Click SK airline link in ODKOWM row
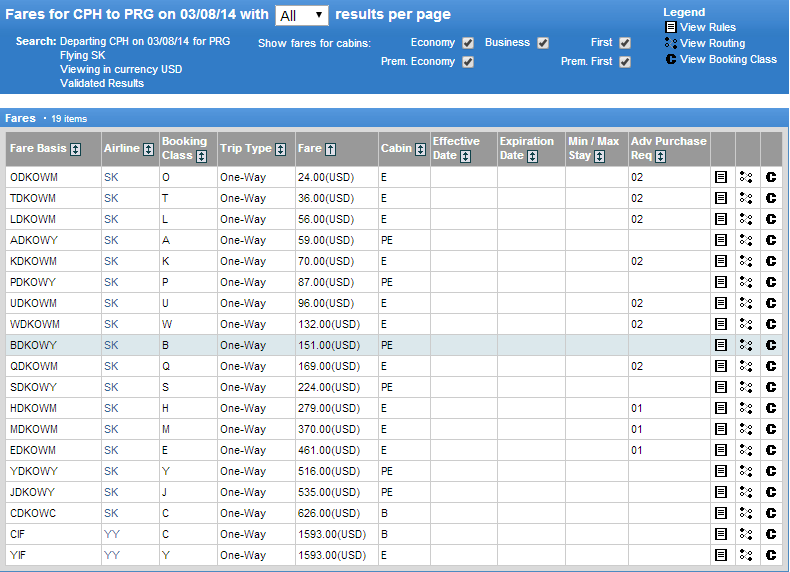The height and width of the screenshot is (572, 790). (x=111, y=177)
